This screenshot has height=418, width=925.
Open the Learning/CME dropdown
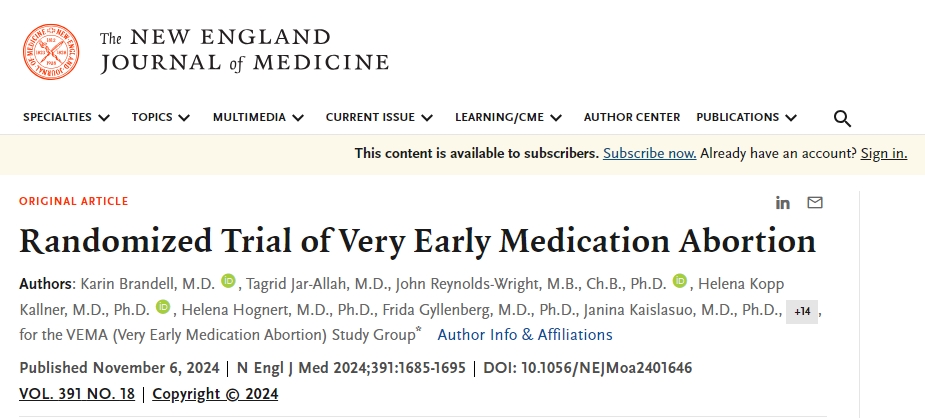click(508, 117)
